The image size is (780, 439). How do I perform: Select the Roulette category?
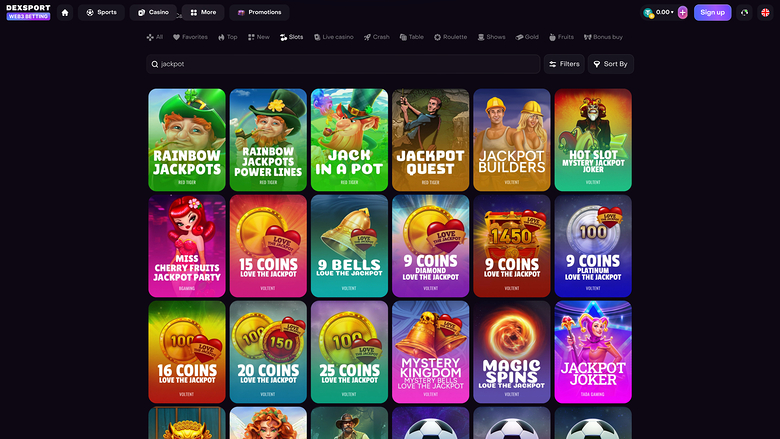(x=450, y=37)
